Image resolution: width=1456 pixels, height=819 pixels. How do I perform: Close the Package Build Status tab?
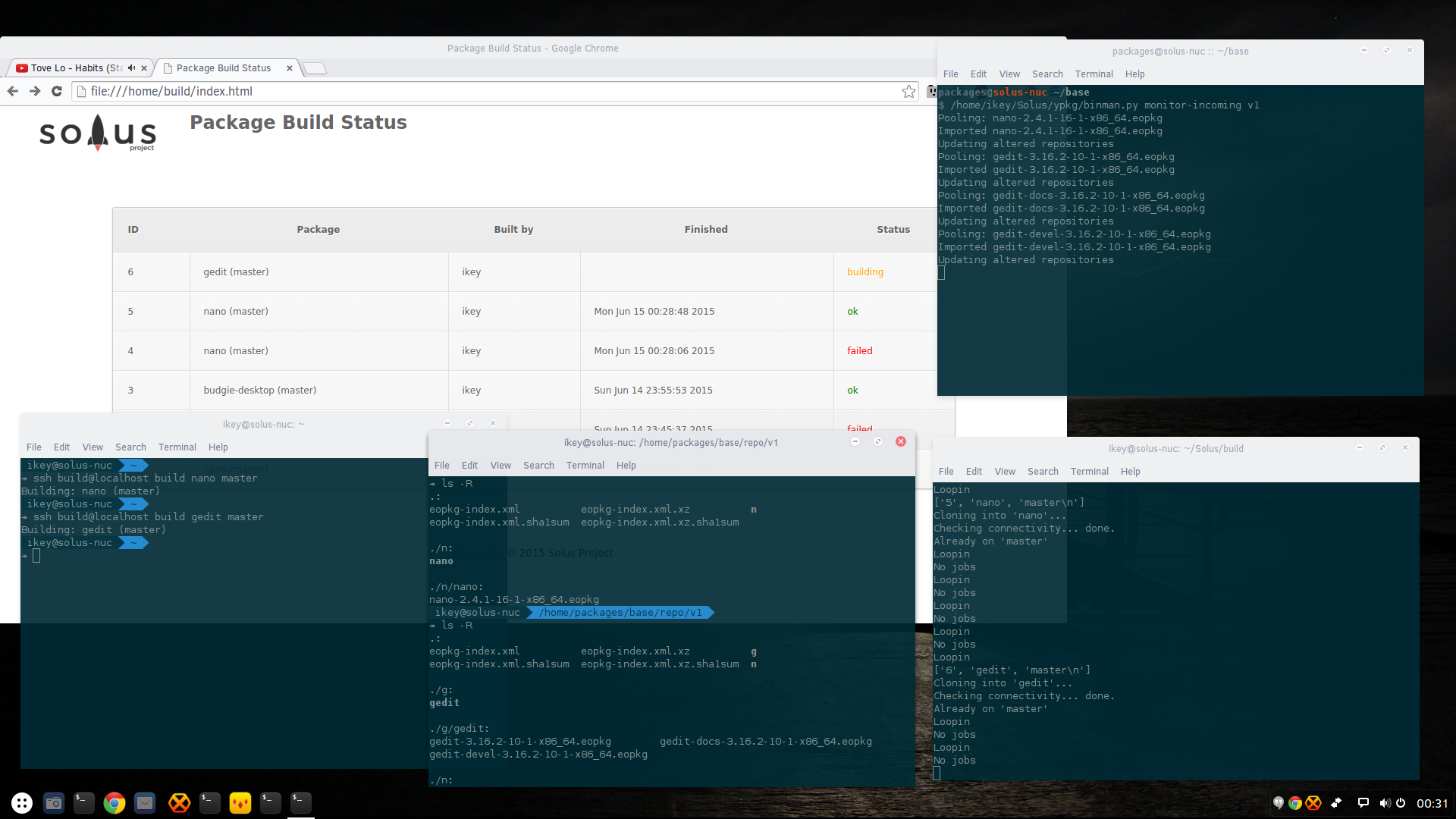tap(290, 68)
